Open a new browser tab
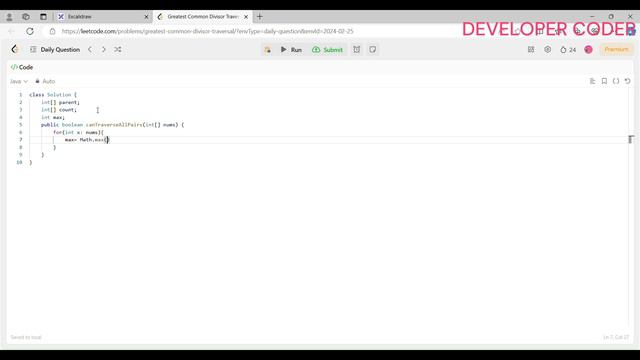Viewport: 640px width, 360px height. 260,17
